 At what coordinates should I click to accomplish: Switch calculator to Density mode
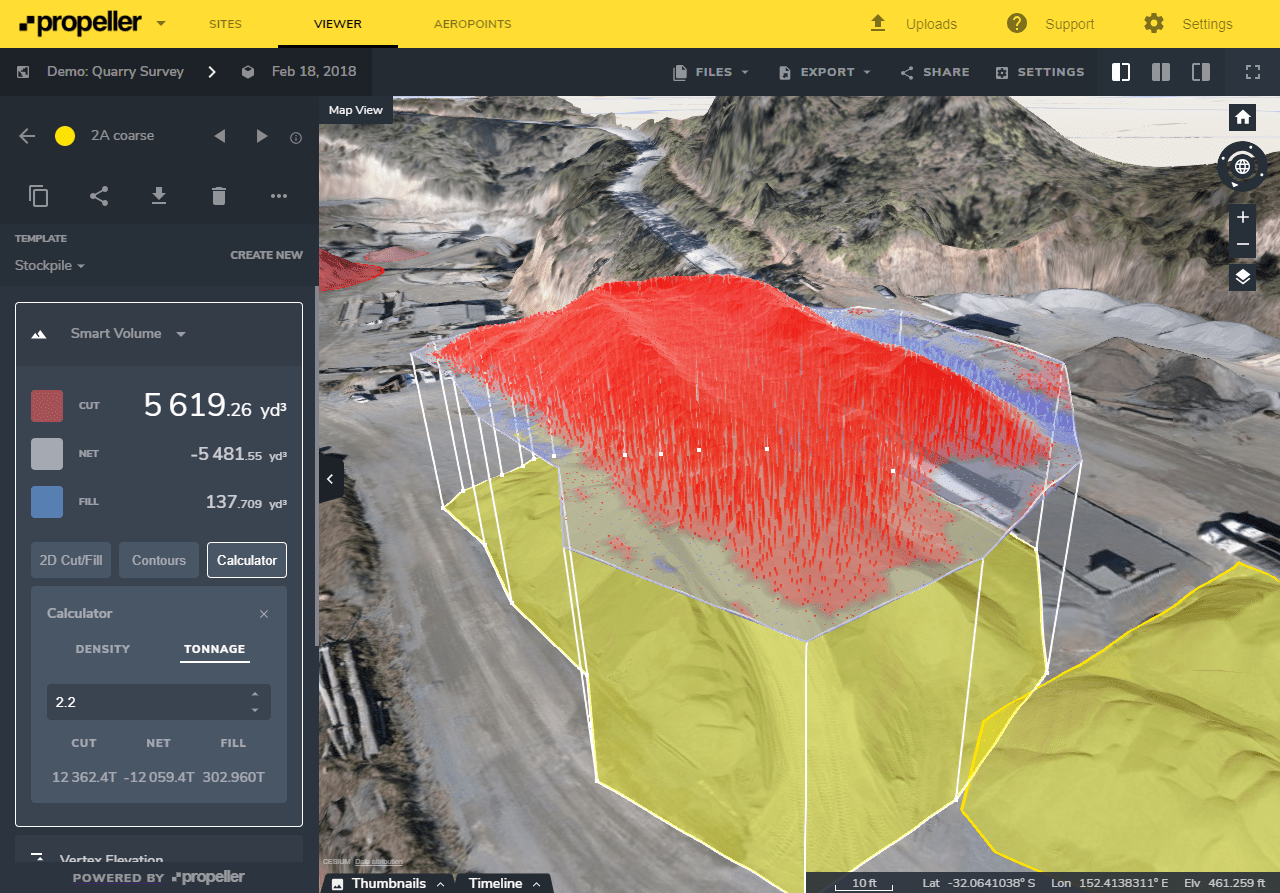102,648
